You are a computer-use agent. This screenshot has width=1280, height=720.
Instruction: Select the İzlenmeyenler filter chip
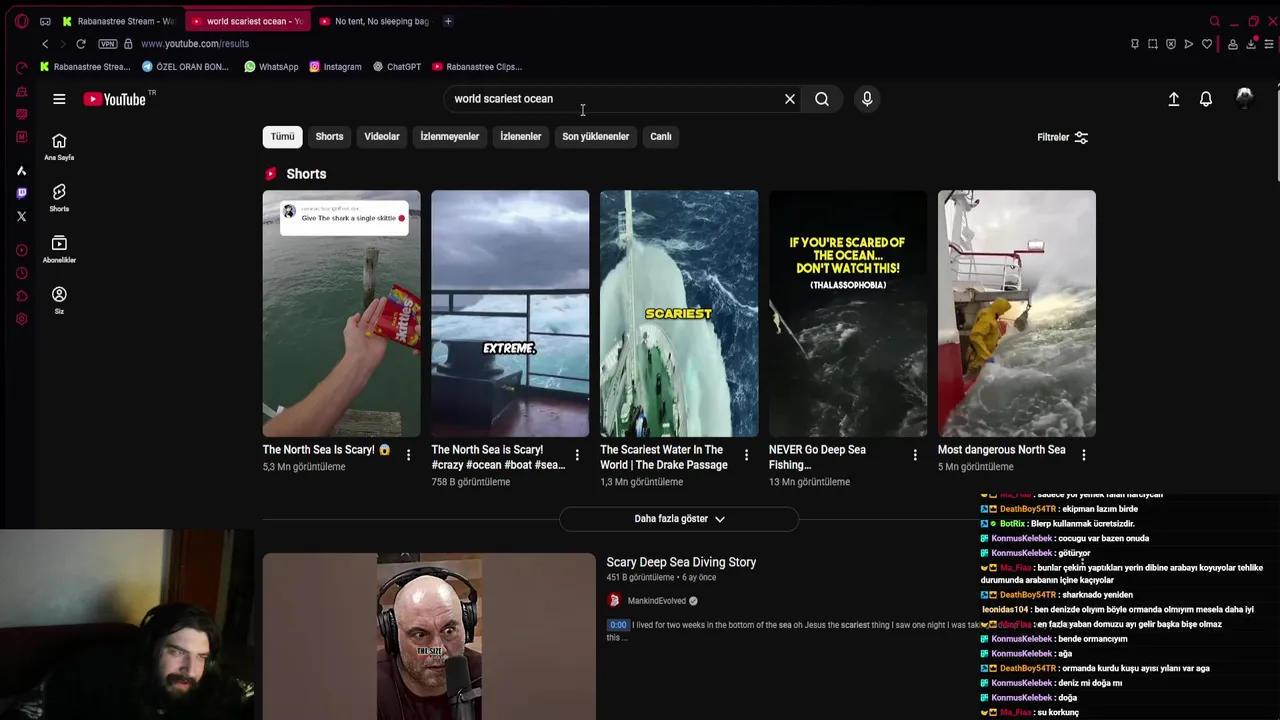(450, 137)
